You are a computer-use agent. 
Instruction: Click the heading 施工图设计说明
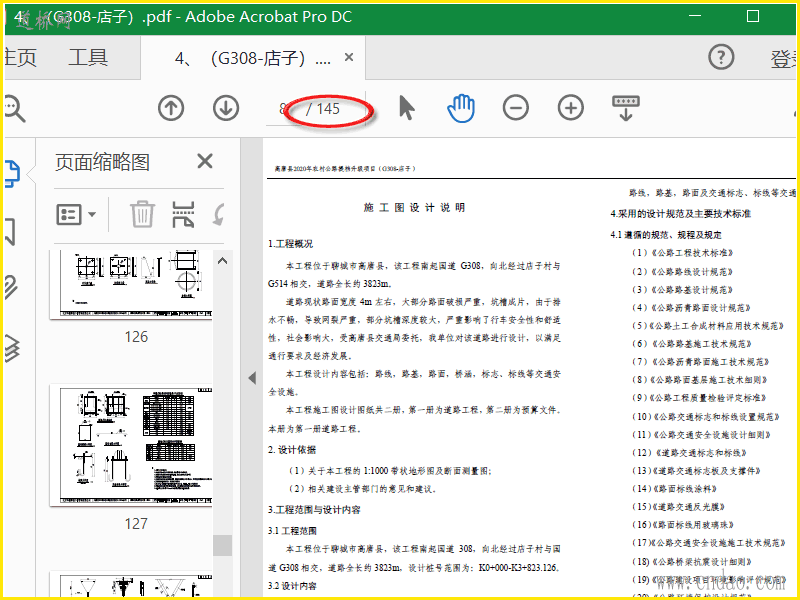(414, 207)
